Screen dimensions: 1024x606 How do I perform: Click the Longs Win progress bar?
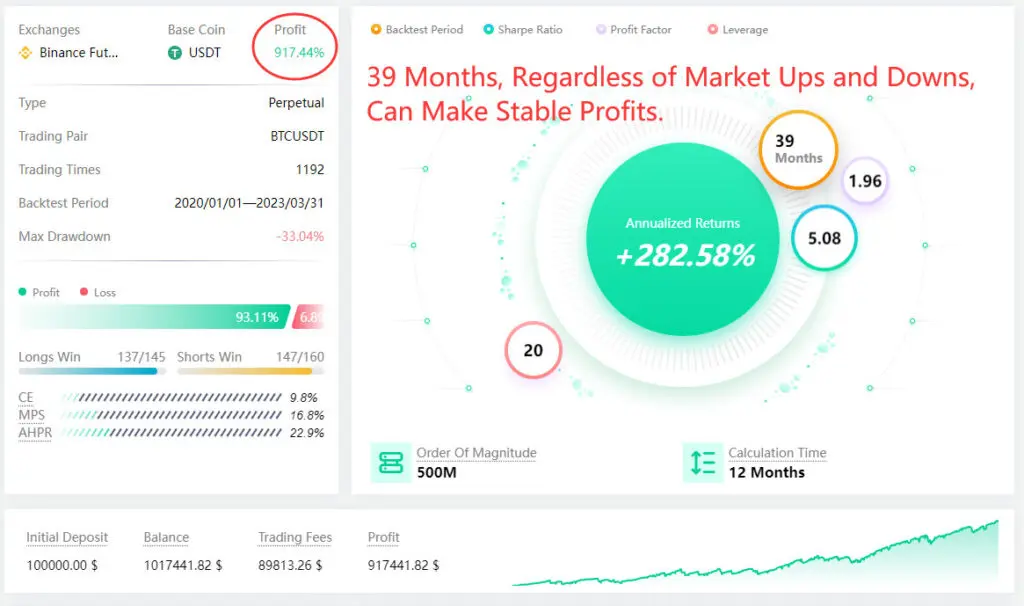point(92,371)
